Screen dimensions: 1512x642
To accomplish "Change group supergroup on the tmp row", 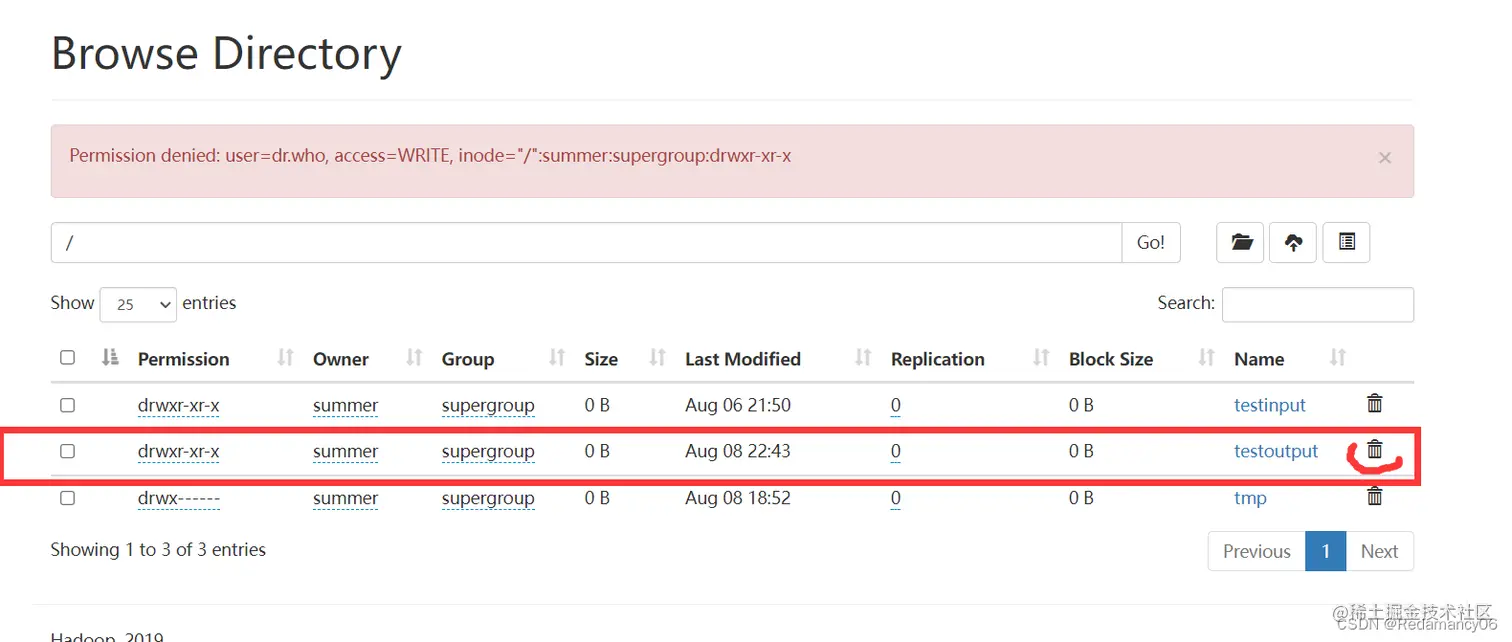I will coord(488,498).
